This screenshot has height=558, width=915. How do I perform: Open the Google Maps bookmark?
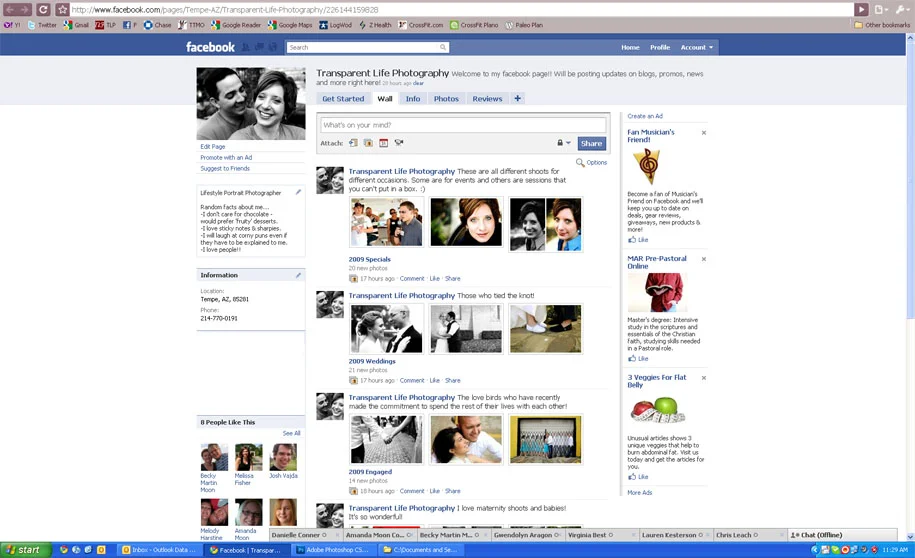[x=290, y=25]
